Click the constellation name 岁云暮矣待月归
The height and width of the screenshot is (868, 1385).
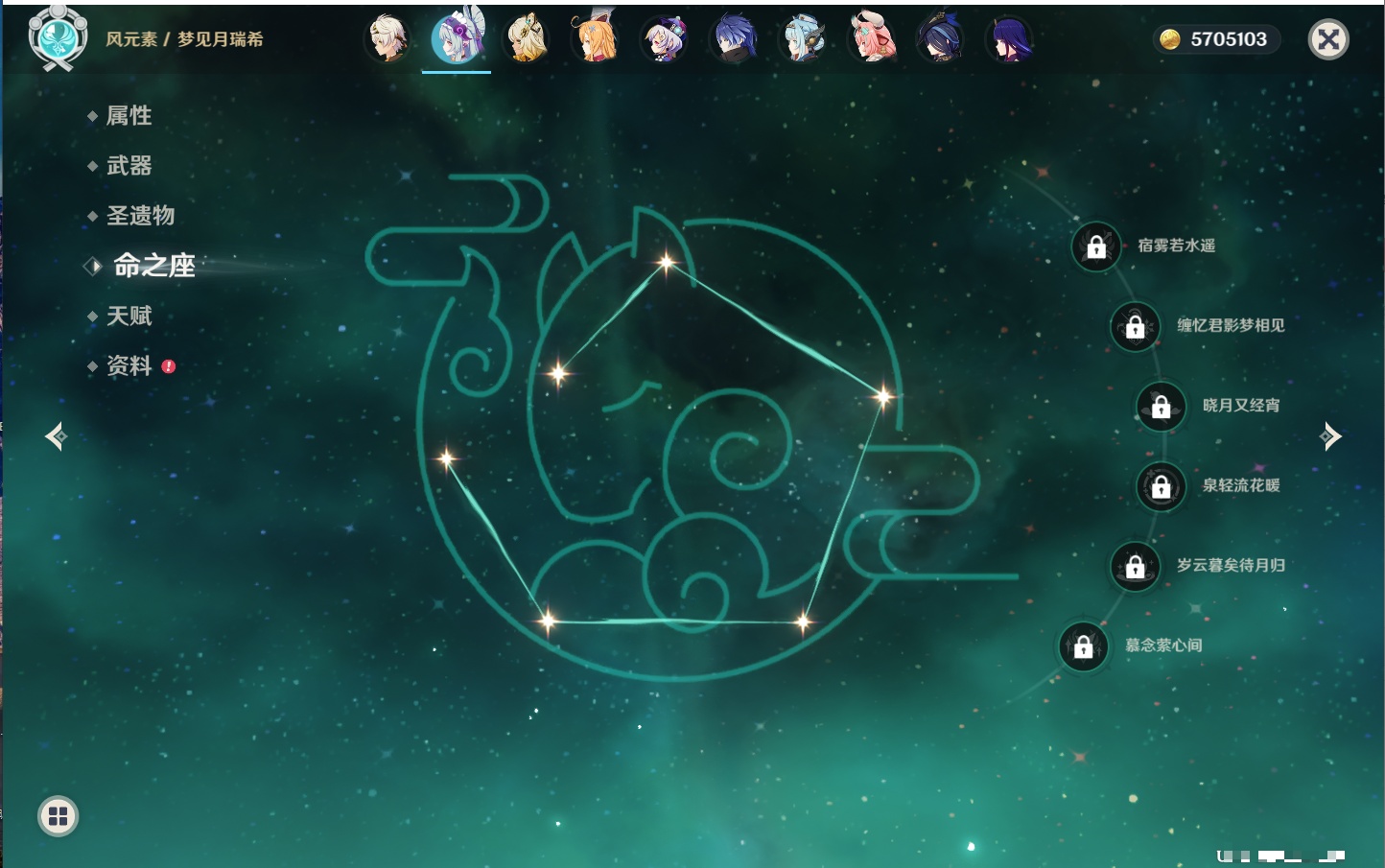point(1231,565)
